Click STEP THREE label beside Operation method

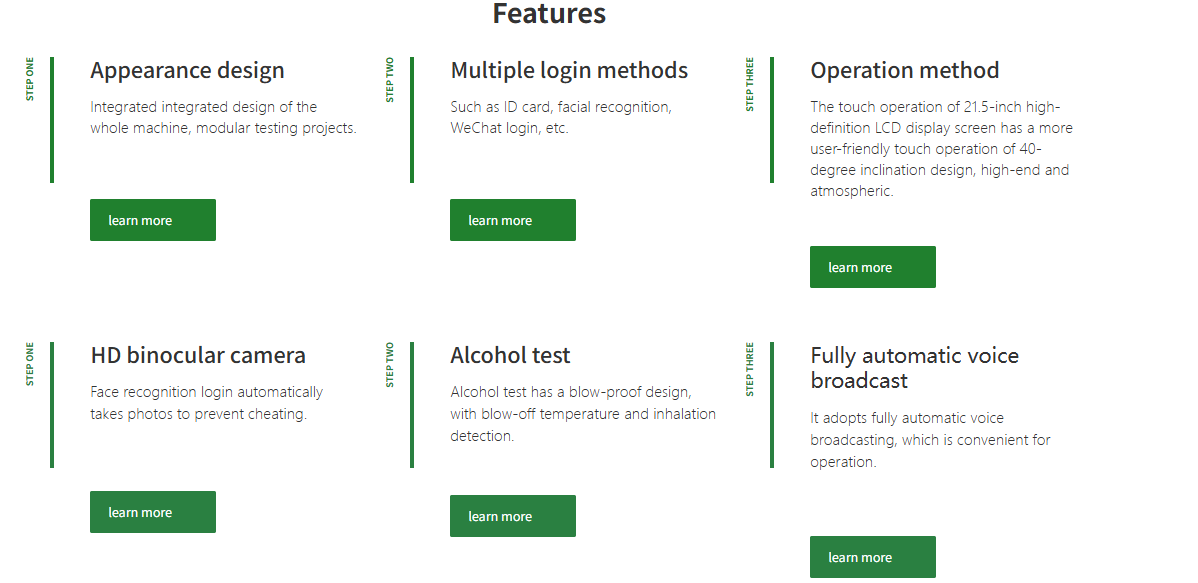point(750,84)
